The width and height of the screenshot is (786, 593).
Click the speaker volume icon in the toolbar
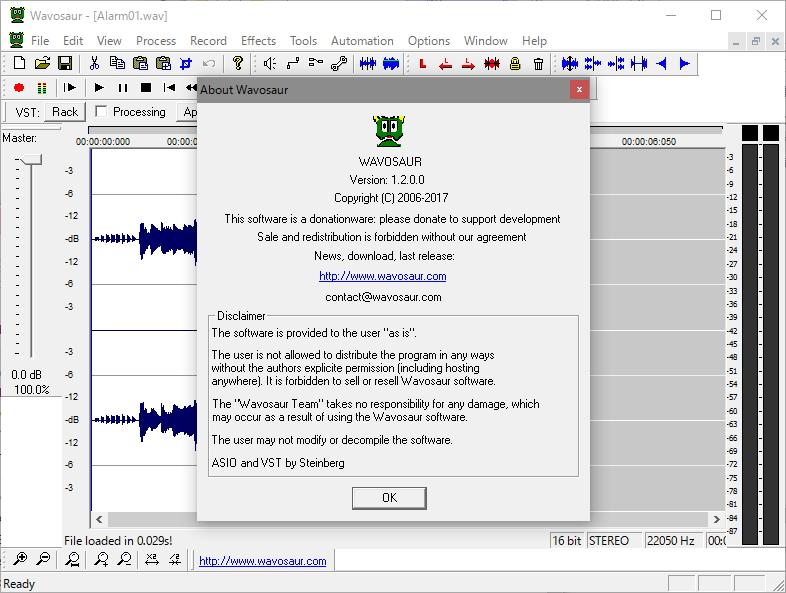tap(270, 64)
